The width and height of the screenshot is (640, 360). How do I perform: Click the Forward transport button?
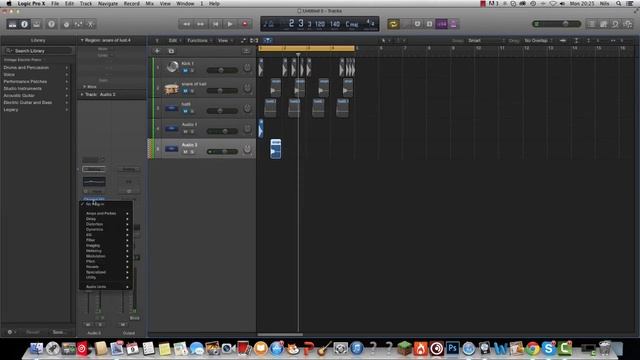click(x=200, y=24)
